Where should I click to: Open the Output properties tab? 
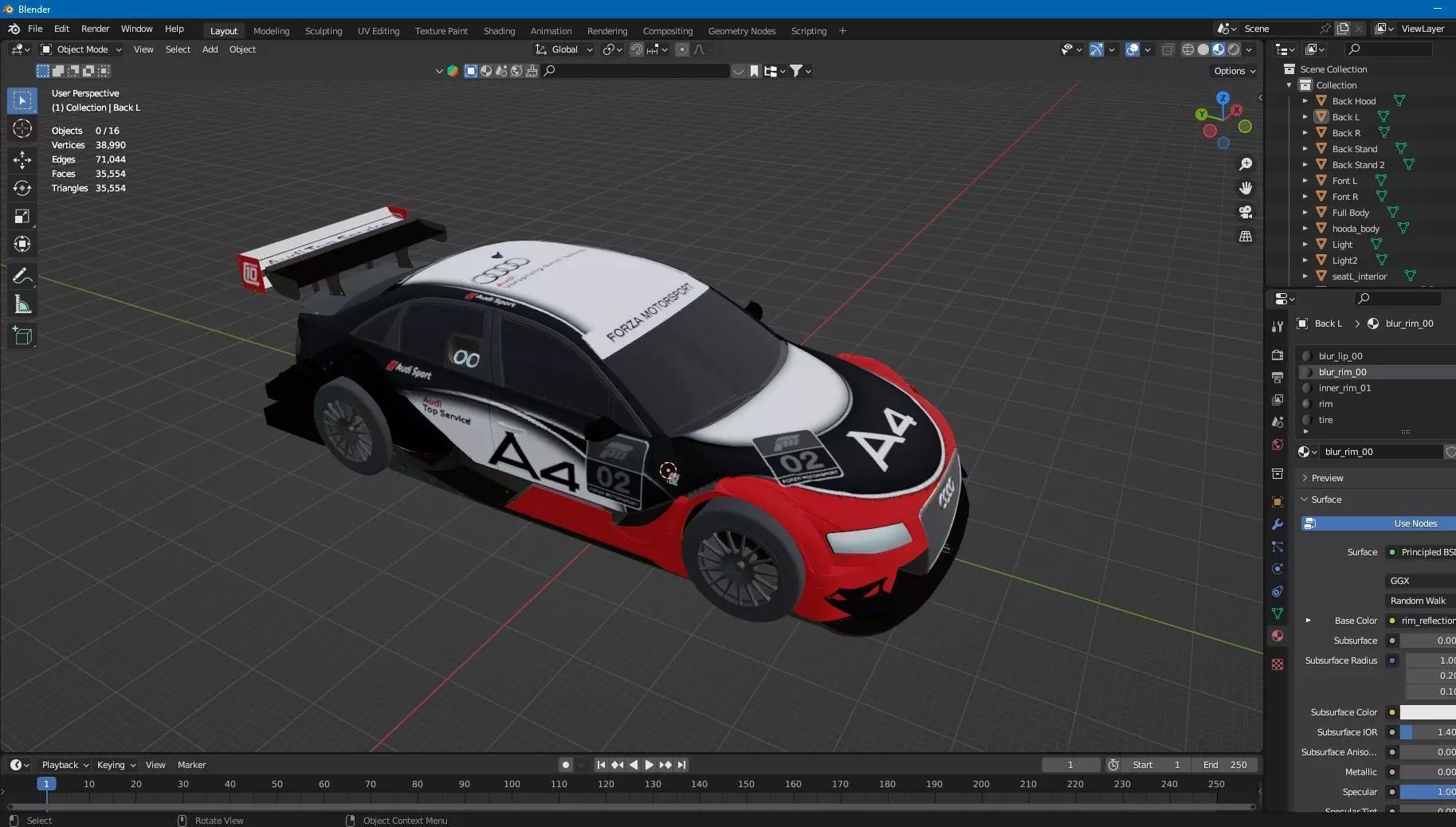click(1277, 377)
